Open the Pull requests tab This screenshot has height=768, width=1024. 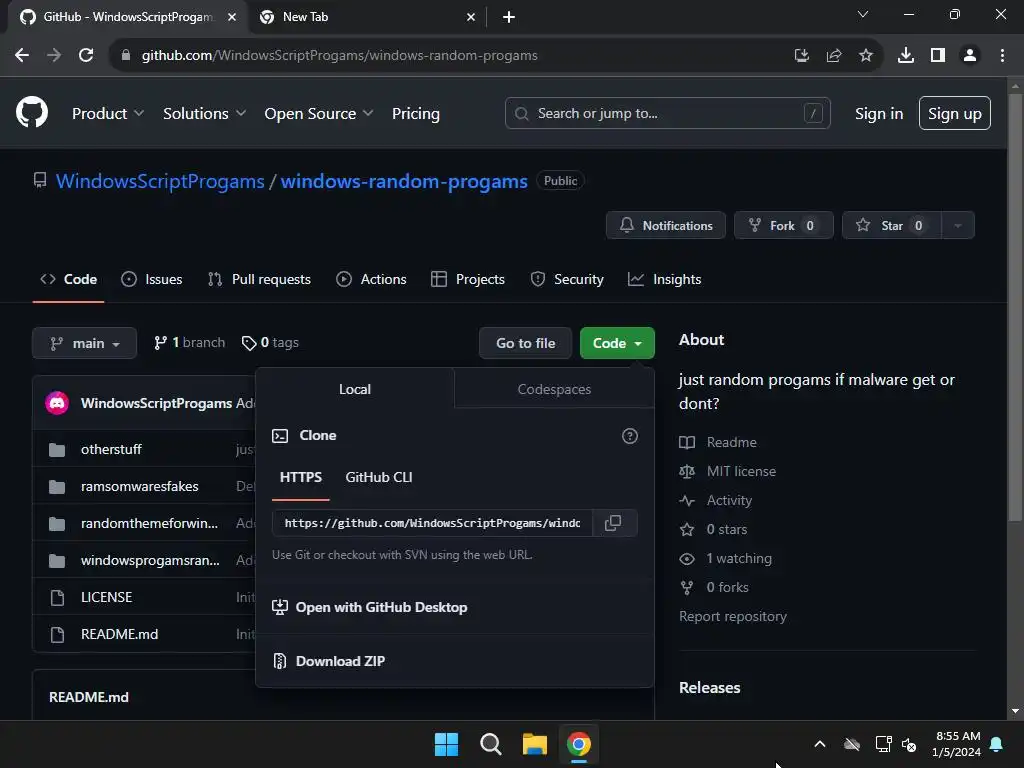(x=259, y=280)
